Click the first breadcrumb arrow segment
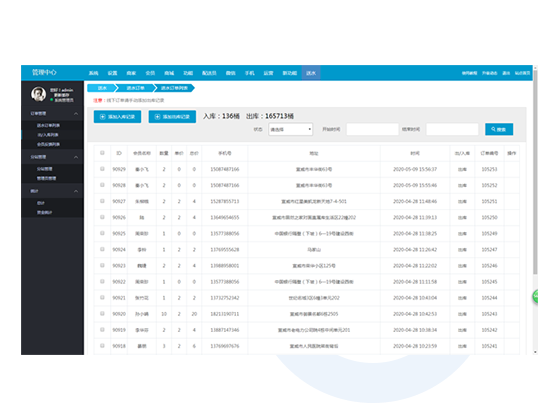 tap(102, 88)
